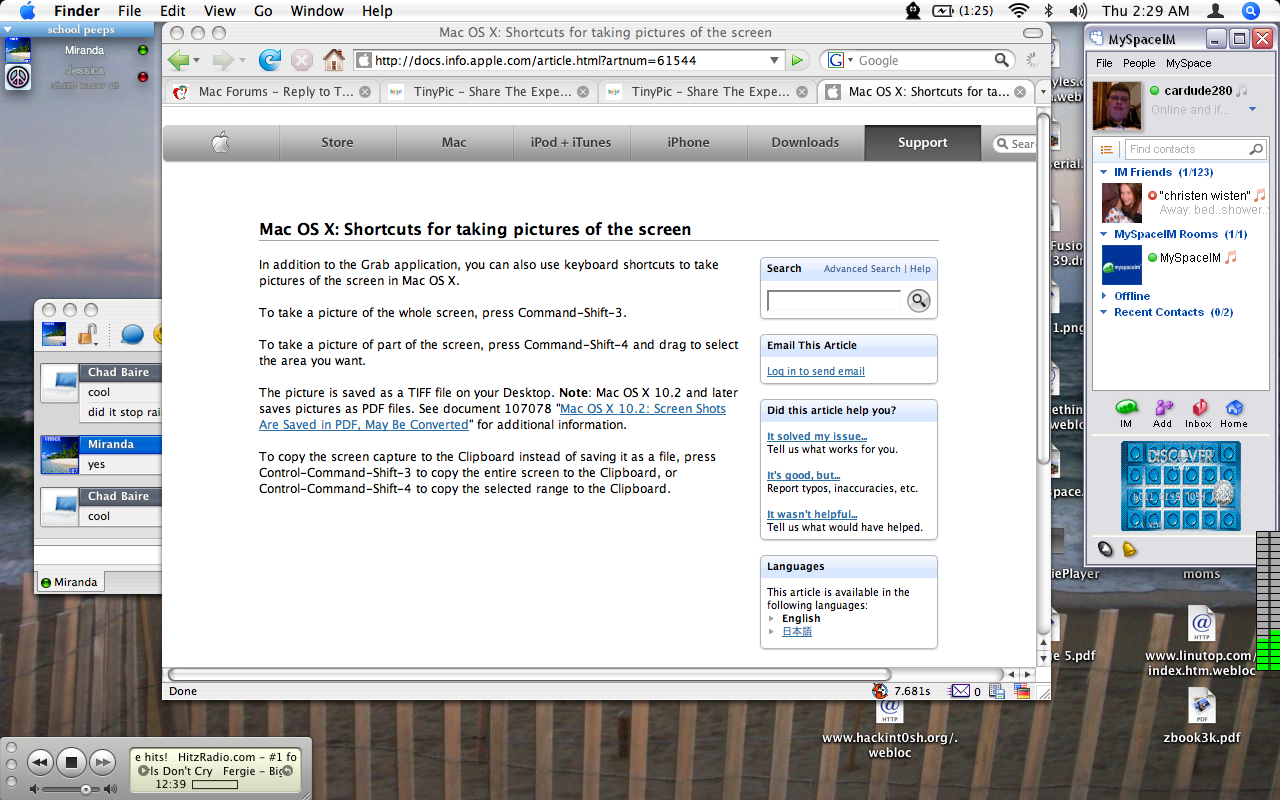Click the Japanese language link

[x=797, y=632]
